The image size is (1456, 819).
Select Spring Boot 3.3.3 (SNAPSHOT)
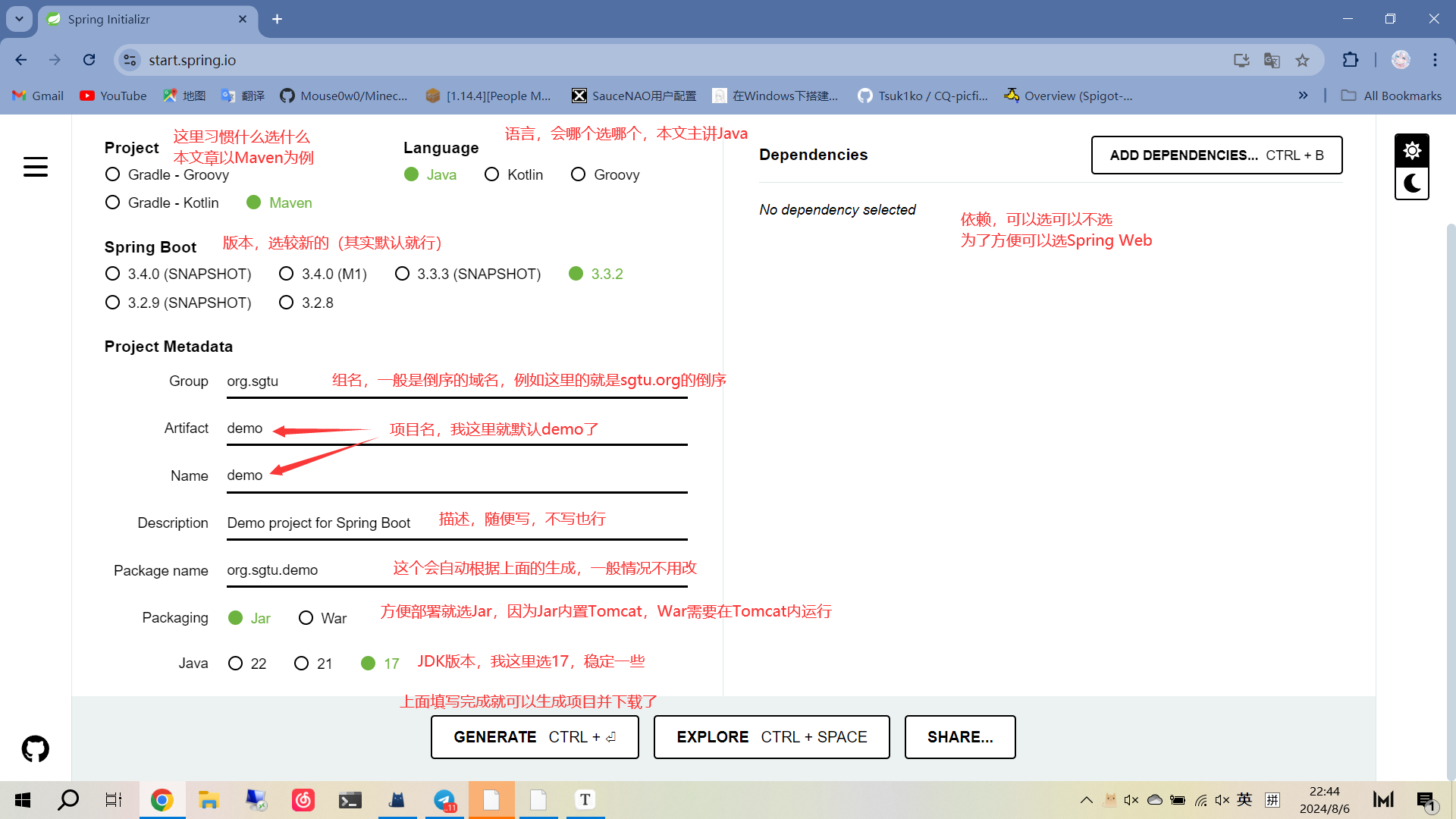click(x=468, y=274)
